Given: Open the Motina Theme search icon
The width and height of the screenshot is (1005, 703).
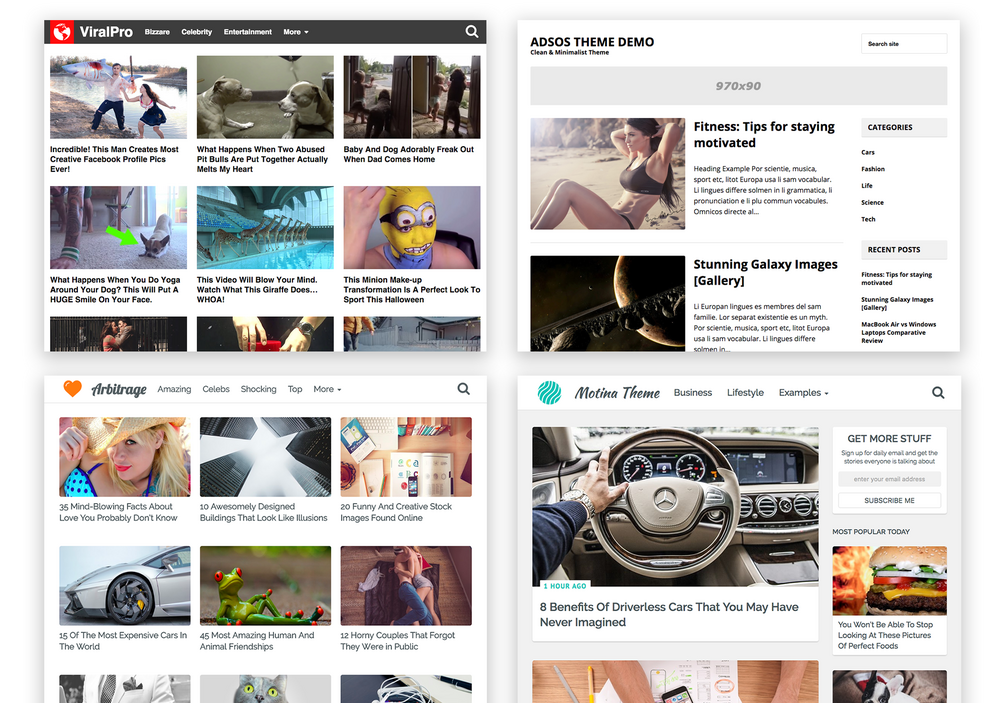Looking at the screenshot, I should point(938,392).
